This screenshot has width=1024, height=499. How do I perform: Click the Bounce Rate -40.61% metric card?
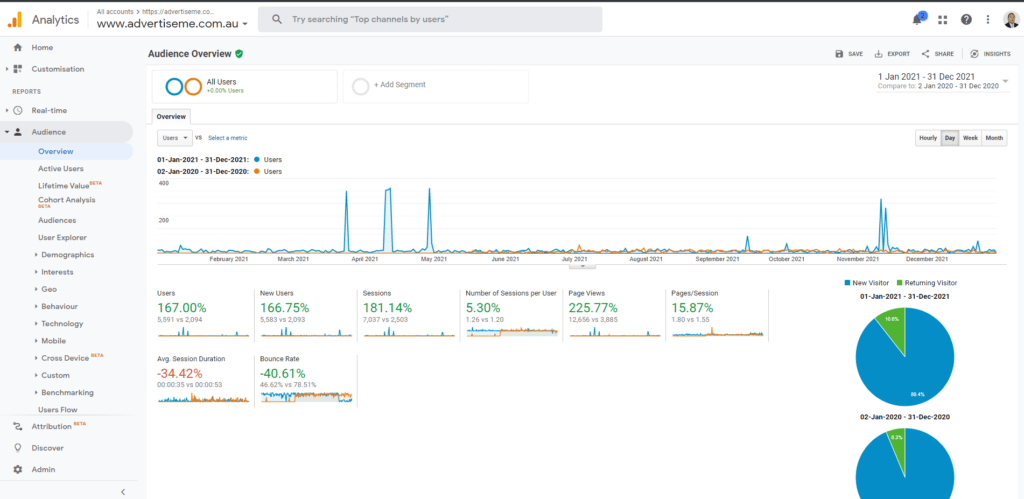pos(306,381)
